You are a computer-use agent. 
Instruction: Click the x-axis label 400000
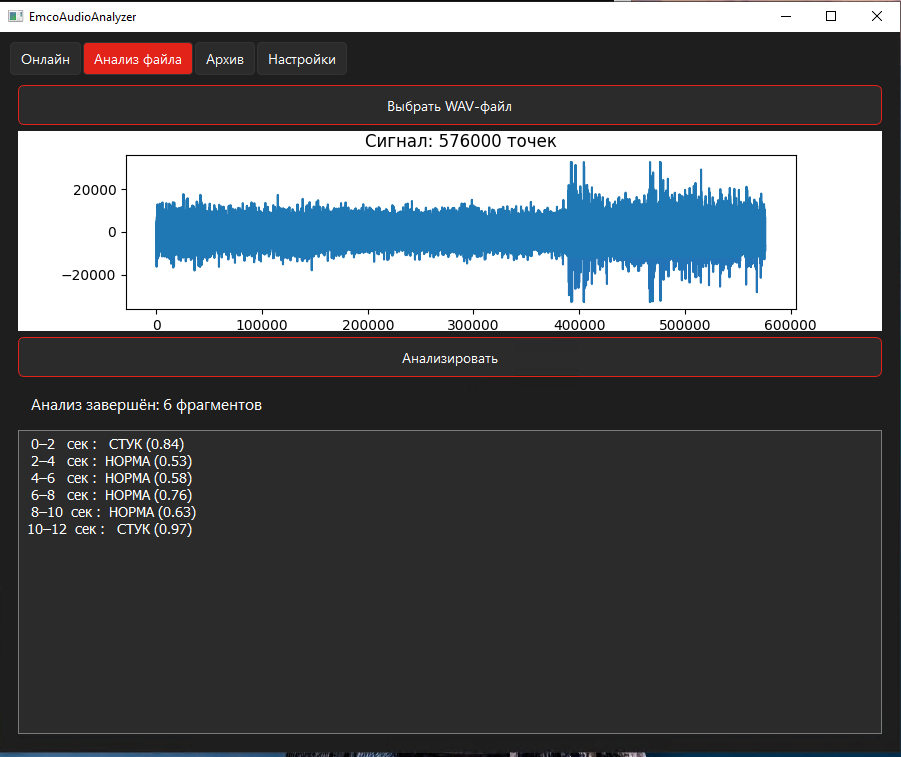click(x=579, y=325)
